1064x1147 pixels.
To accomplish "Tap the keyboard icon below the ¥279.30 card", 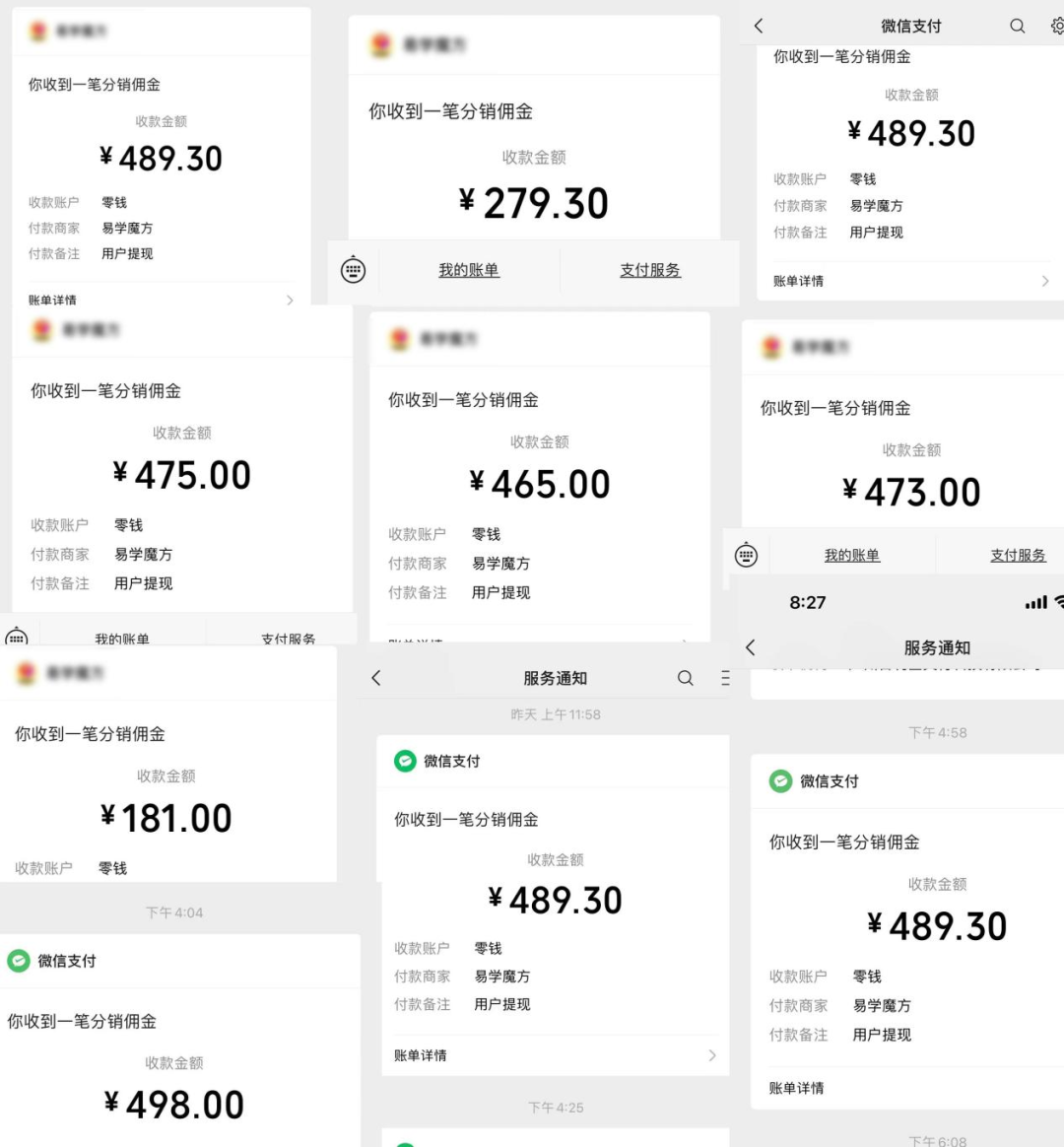I will tap(353, 269).
